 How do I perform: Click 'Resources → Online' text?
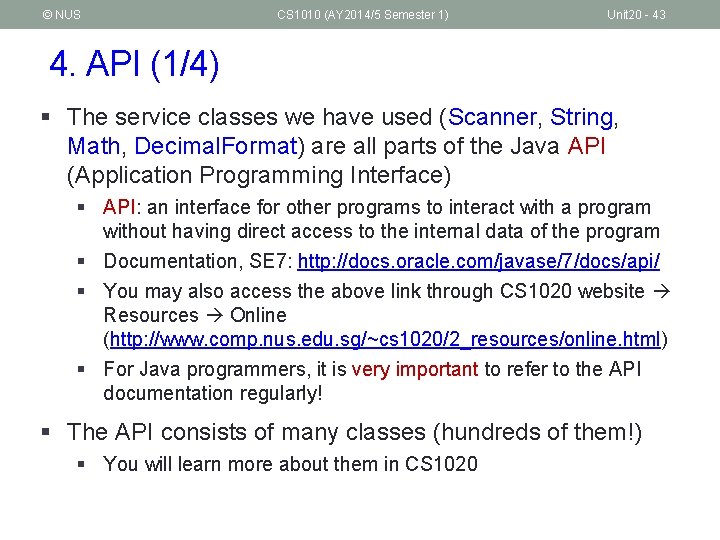[195, 315]
